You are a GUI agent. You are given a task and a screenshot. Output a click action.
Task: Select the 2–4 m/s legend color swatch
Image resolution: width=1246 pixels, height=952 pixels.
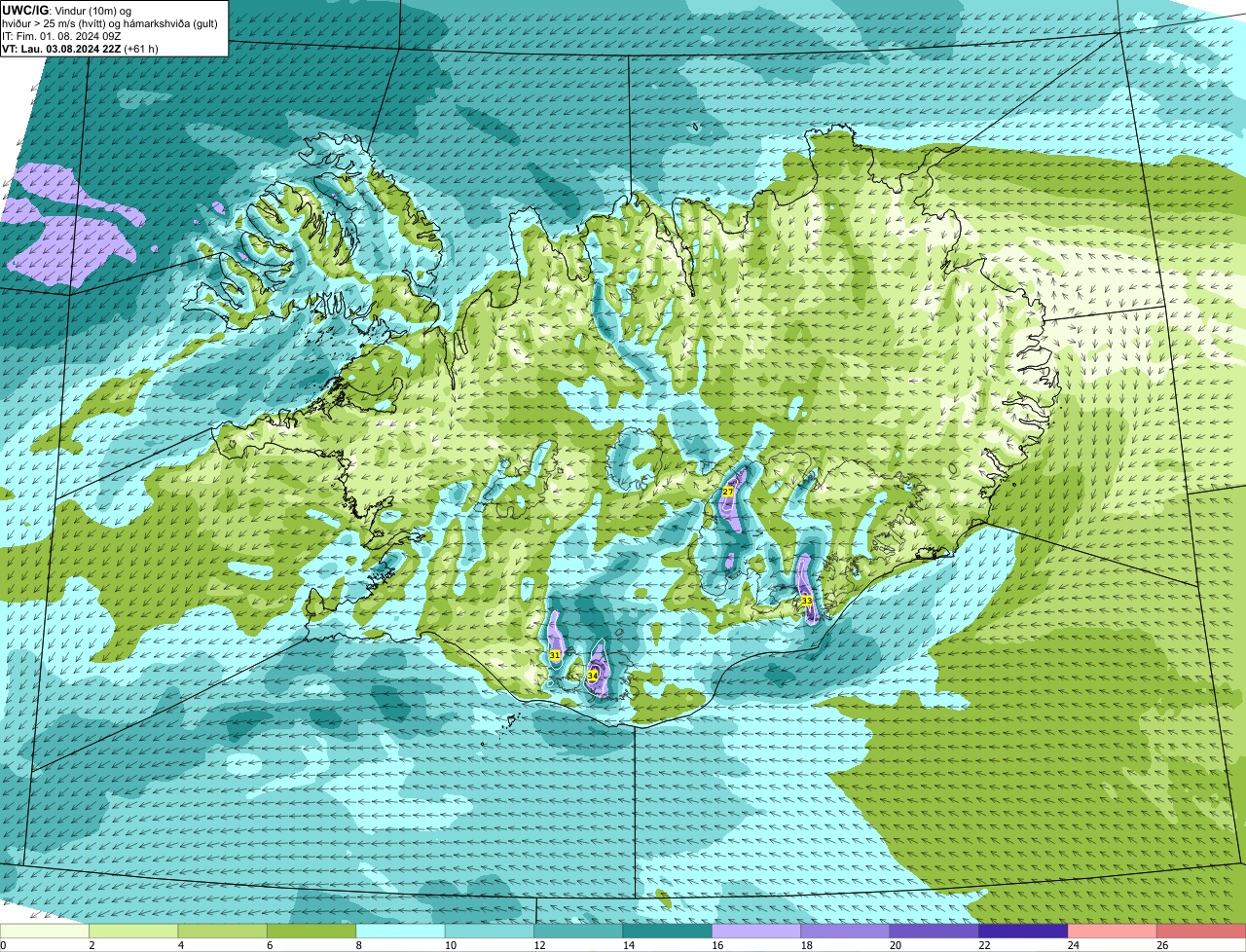[x=133, y=931]
